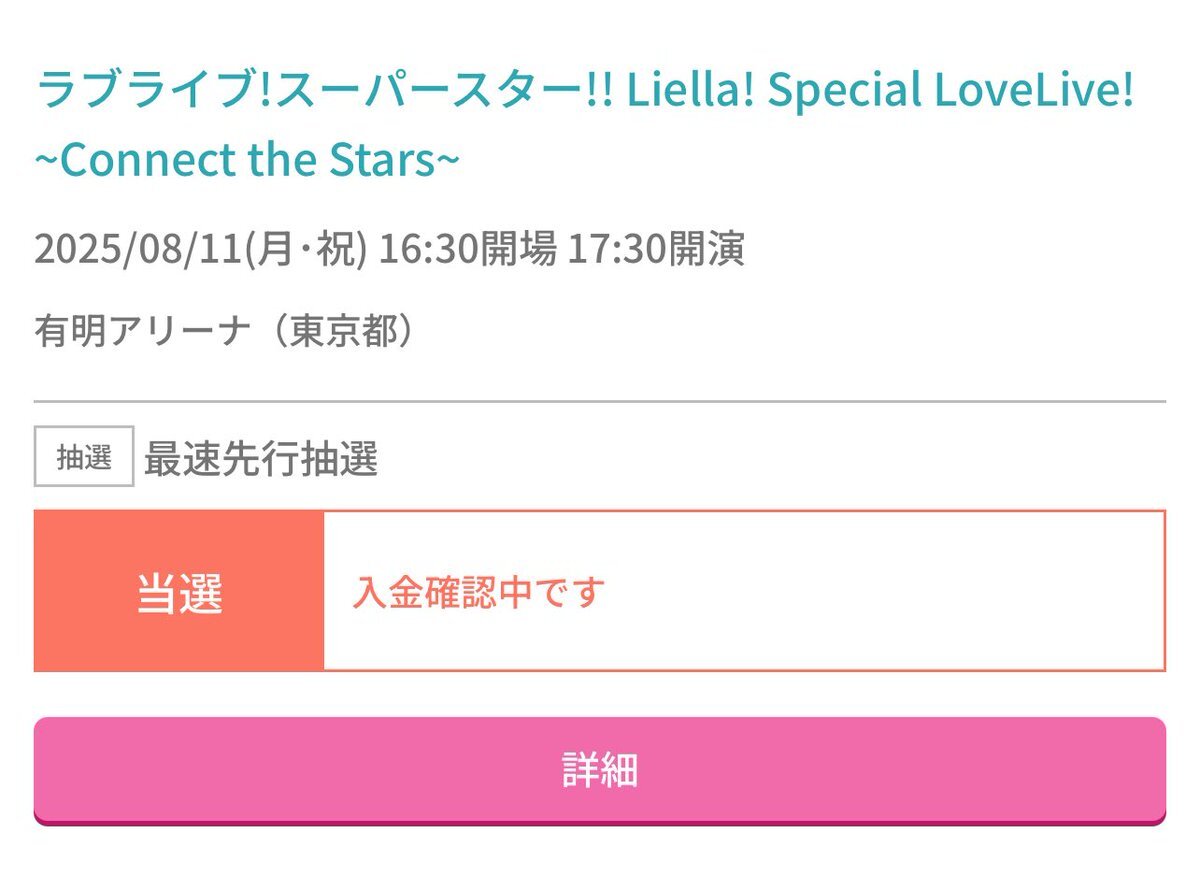Click the white area of the payment status box

744,591
